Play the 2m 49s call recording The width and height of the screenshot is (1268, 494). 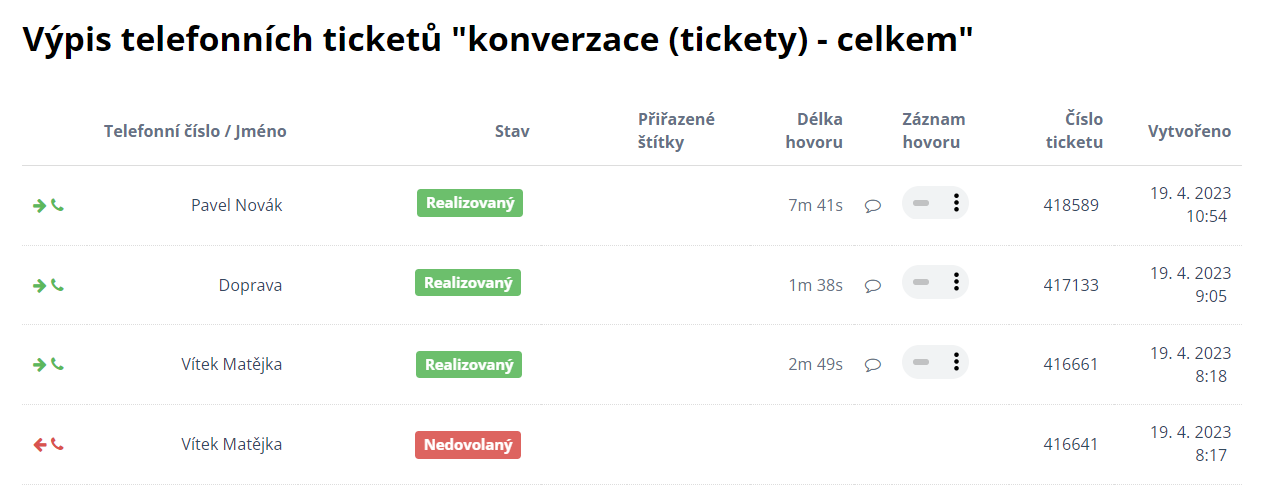pyautogui.click(x=921, y=361)
